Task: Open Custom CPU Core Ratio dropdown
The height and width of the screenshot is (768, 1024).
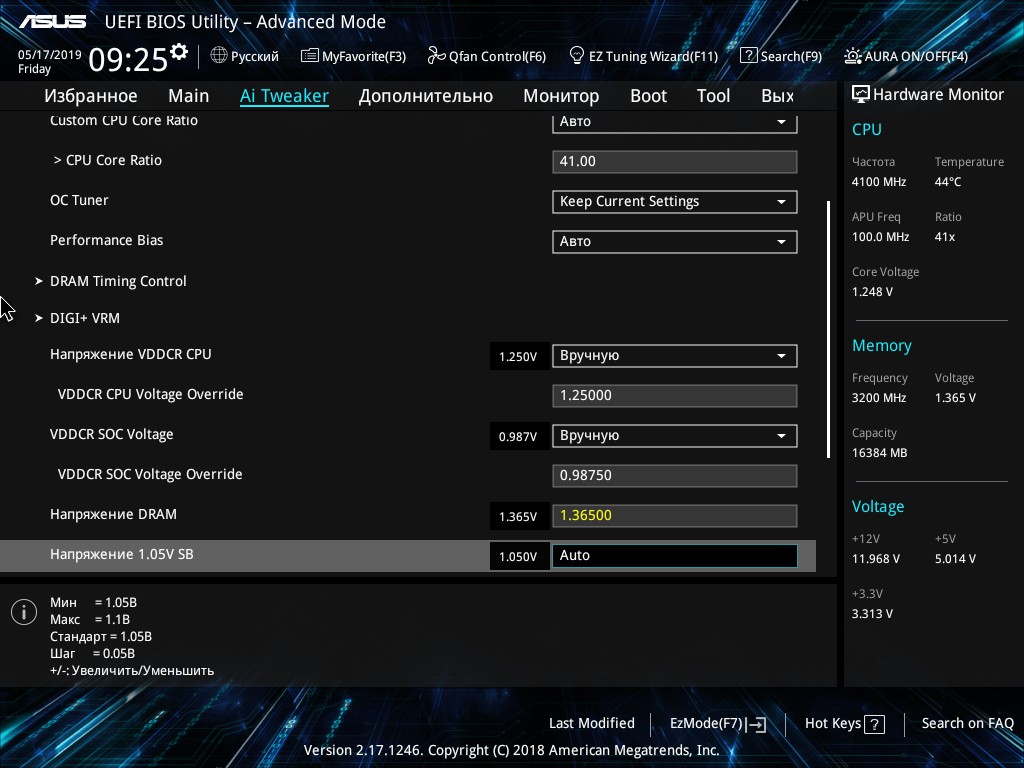Action: 675,122
